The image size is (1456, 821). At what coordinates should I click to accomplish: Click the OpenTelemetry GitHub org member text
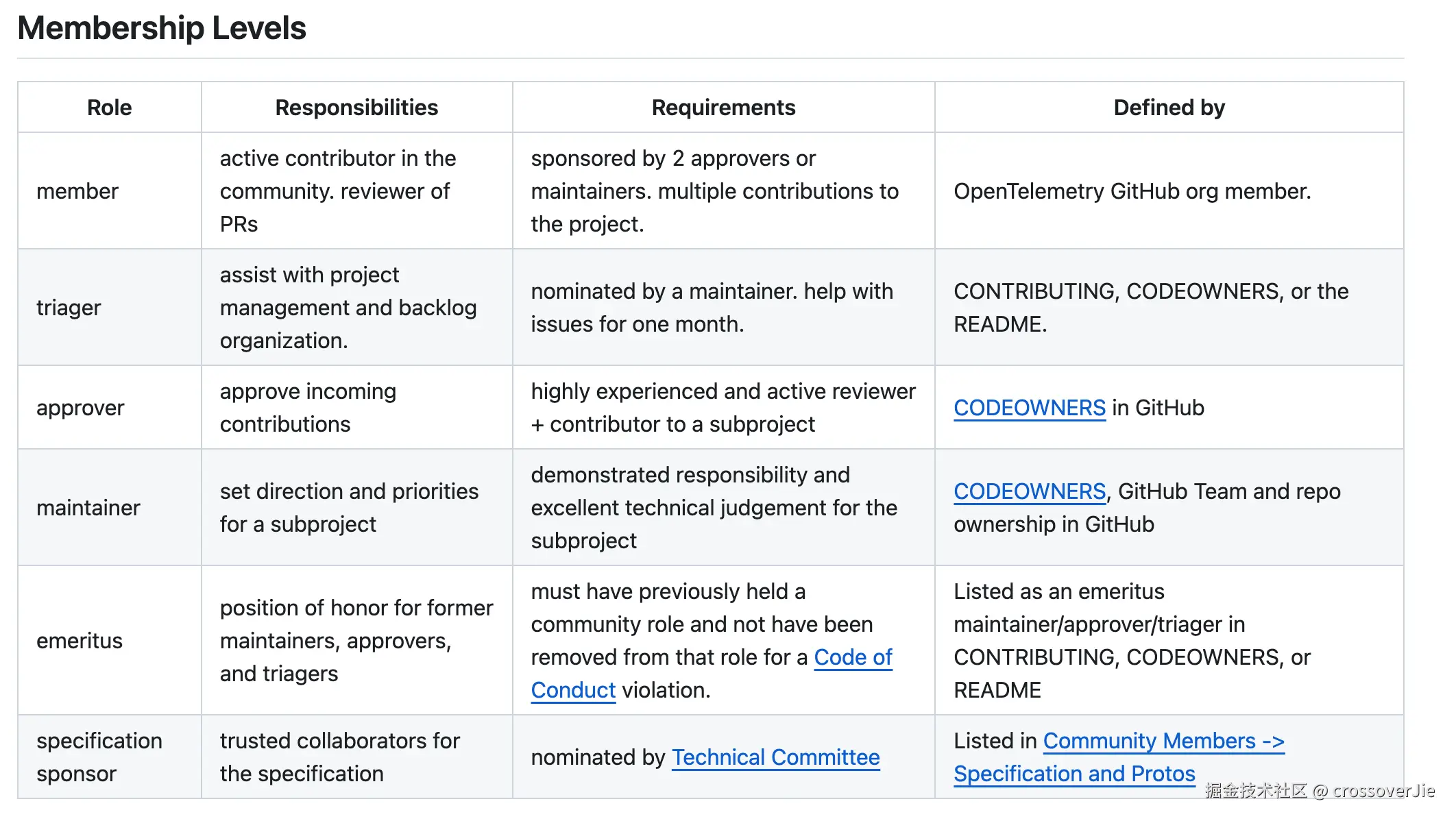(x=1132, y=191)
